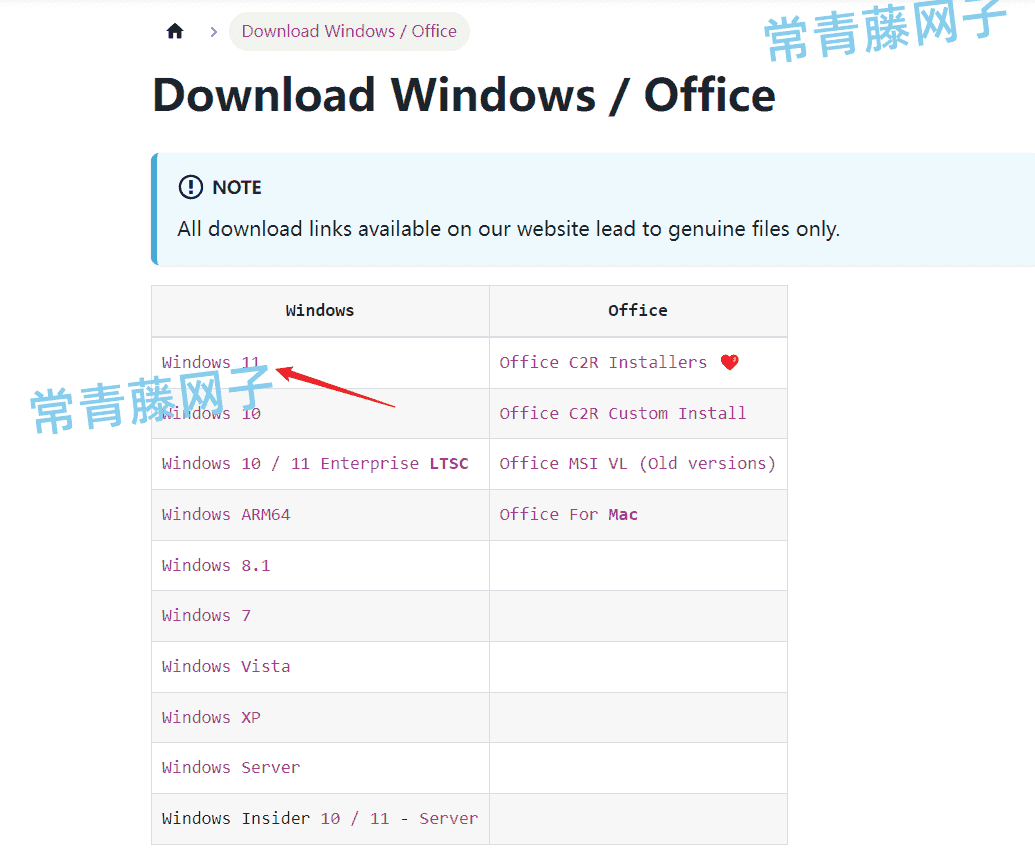Screen dimensions: 1035x864
Task: Click the Office column header
Action: [x=638, y=311]
